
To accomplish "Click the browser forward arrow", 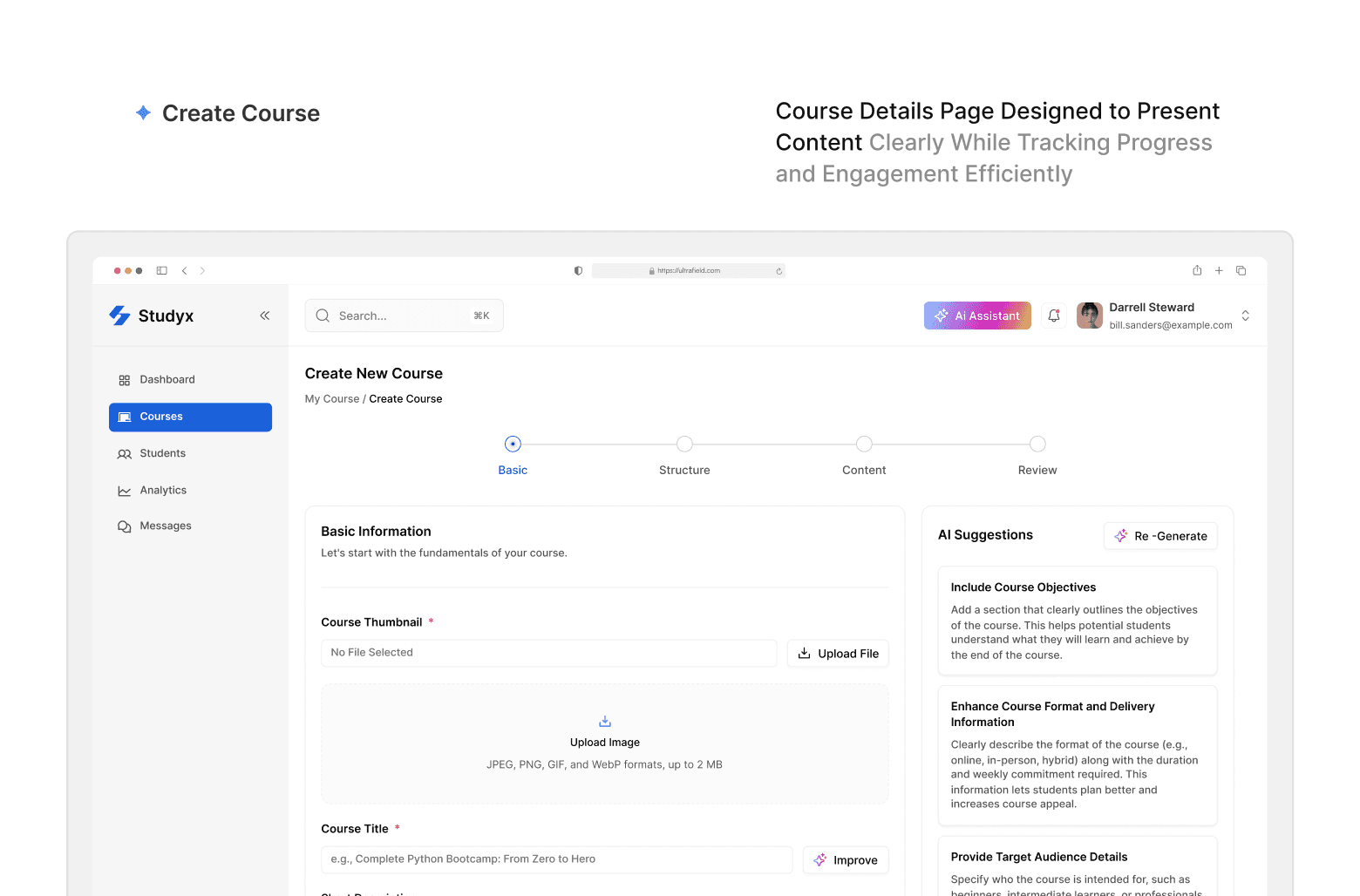I will coord(202,271).
